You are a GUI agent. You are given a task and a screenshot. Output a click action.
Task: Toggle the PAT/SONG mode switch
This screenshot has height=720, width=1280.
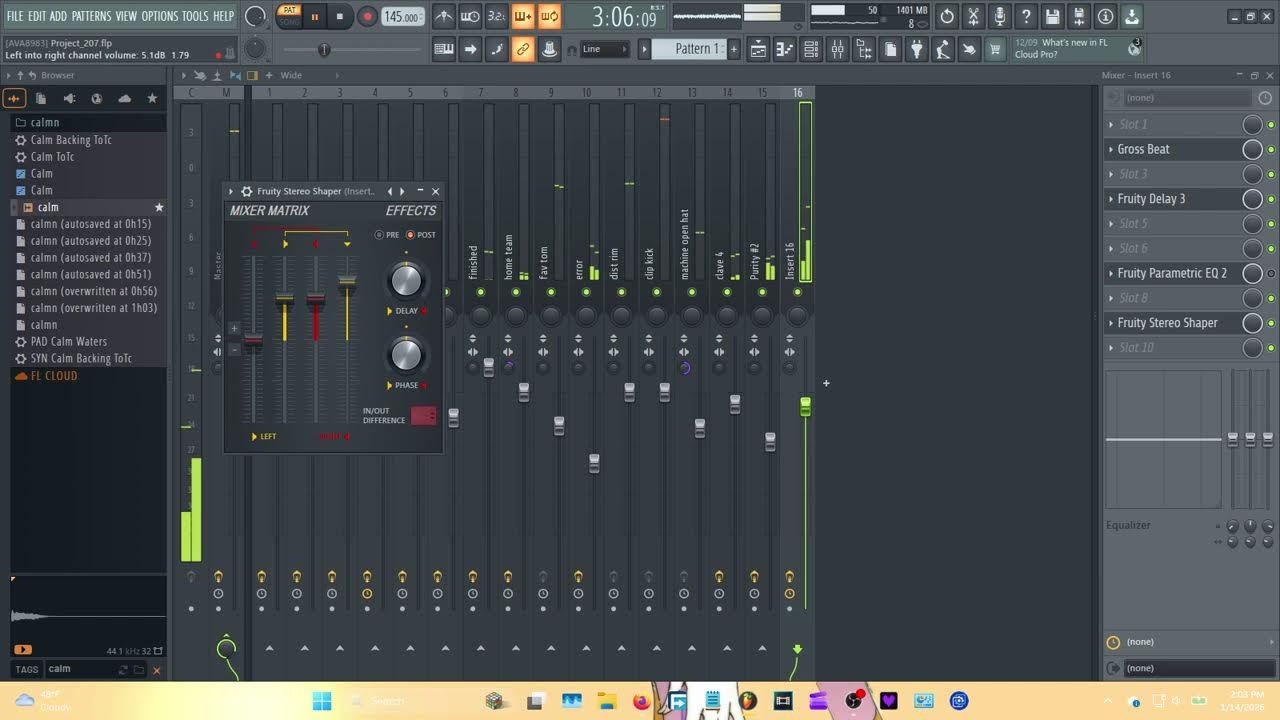289,16
